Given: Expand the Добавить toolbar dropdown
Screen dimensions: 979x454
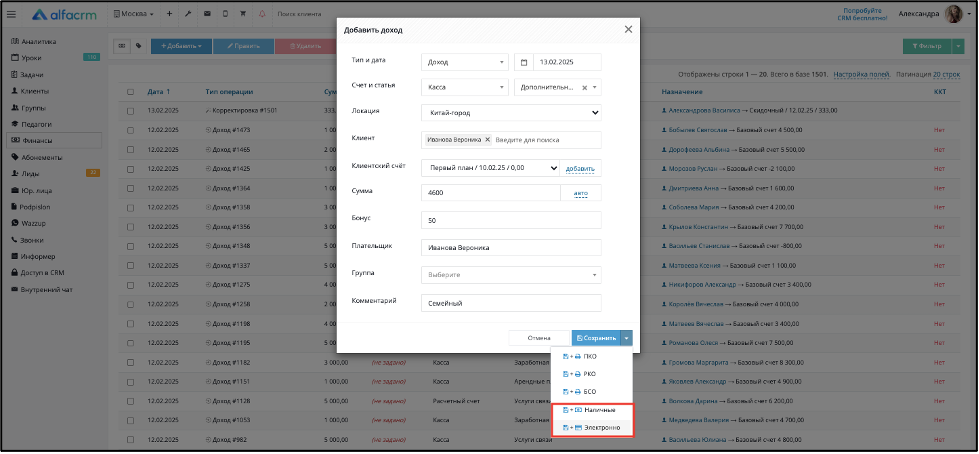Looking at the screenshot, I should pyautogui.click(x=181, y=46).
